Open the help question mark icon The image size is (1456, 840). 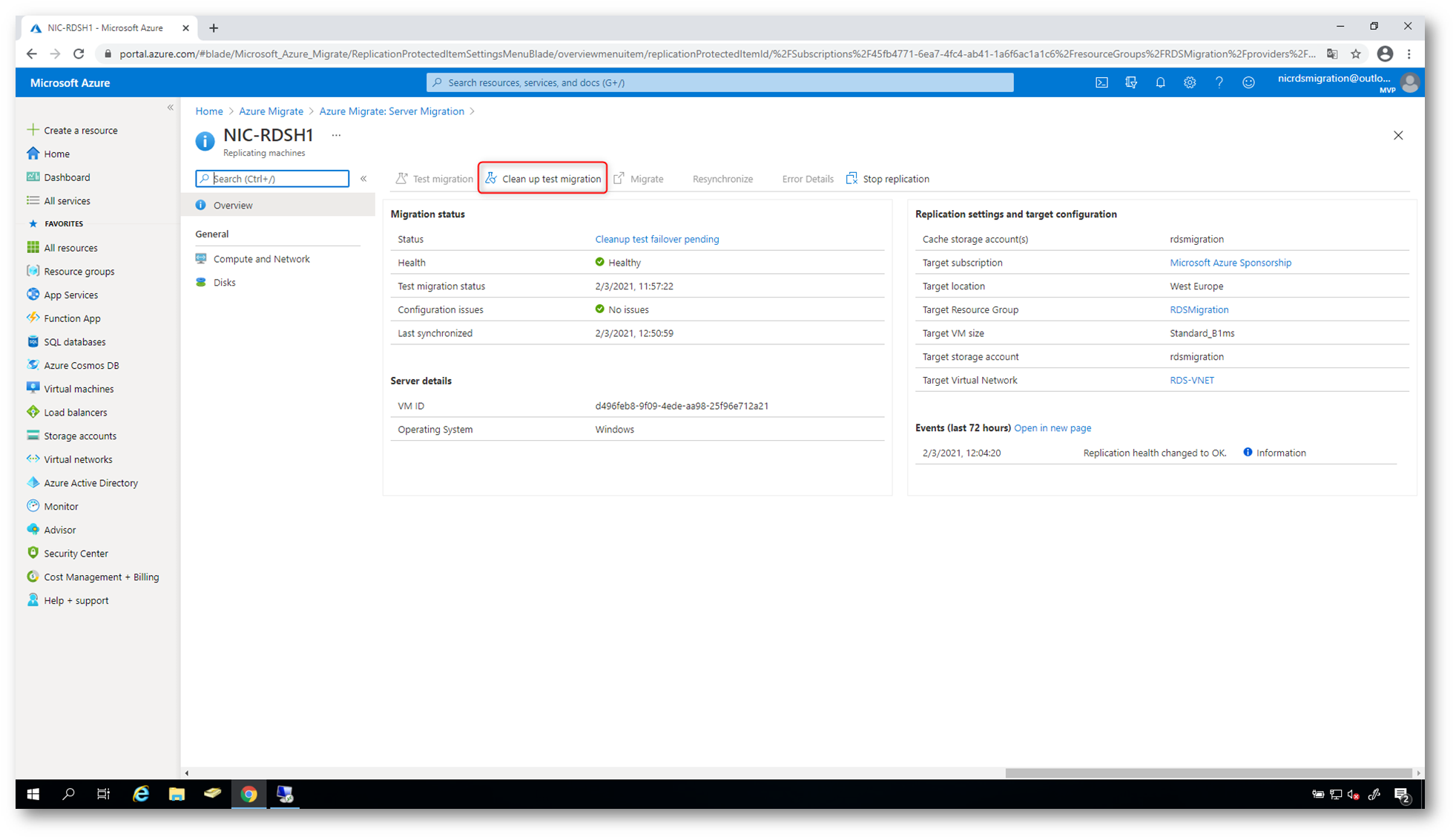coord(1219,82)
